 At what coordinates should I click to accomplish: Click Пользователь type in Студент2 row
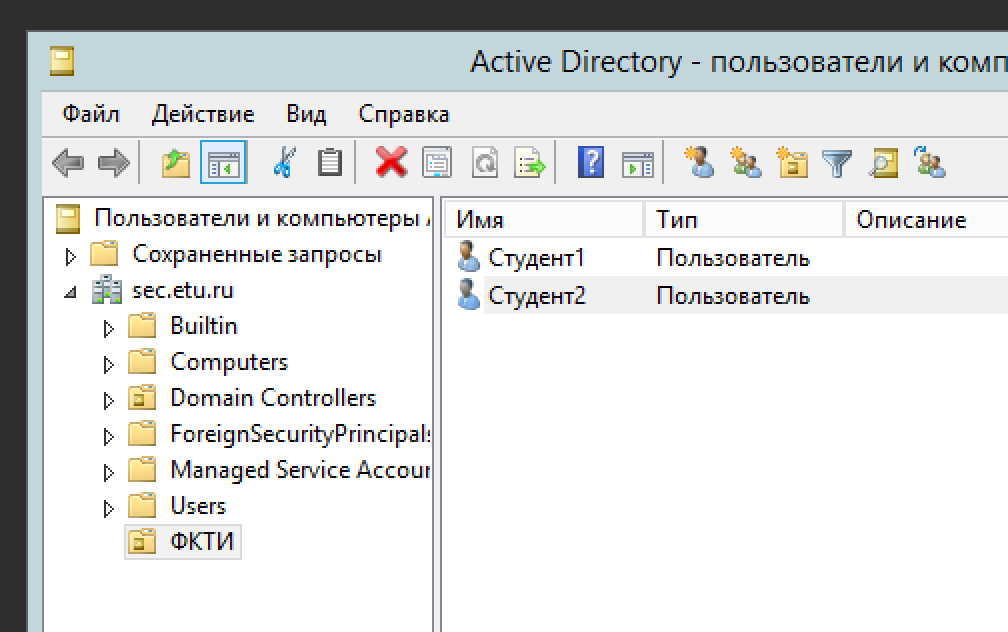733,296
